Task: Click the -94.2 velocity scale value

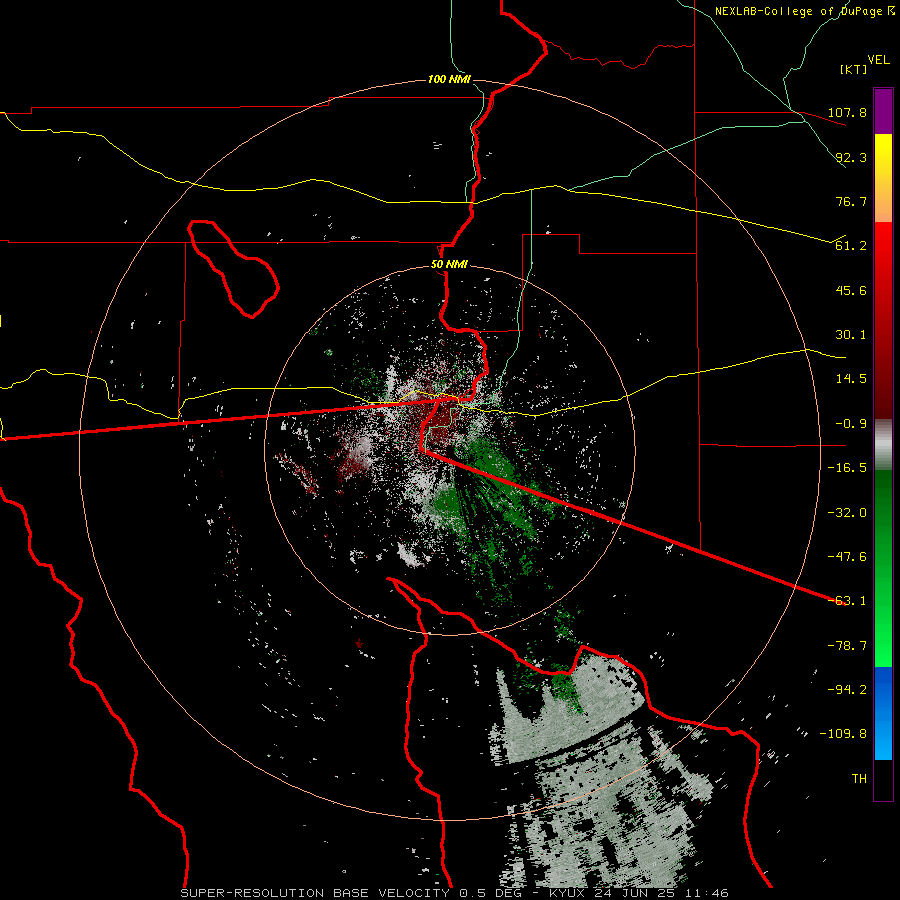Action: (x=847, y=690)
